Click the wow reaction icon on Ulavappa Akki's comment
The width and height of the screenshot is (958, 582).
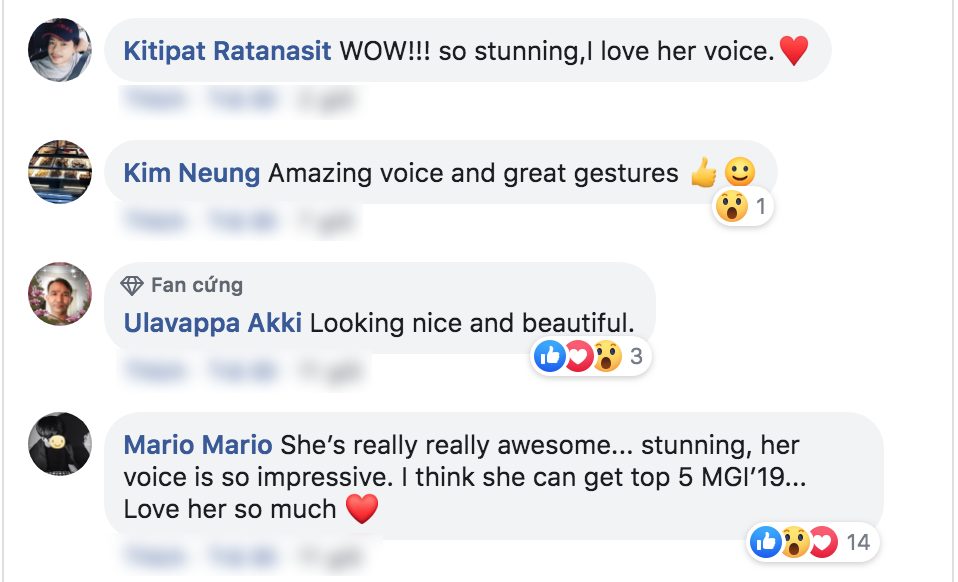pos(606,356)
